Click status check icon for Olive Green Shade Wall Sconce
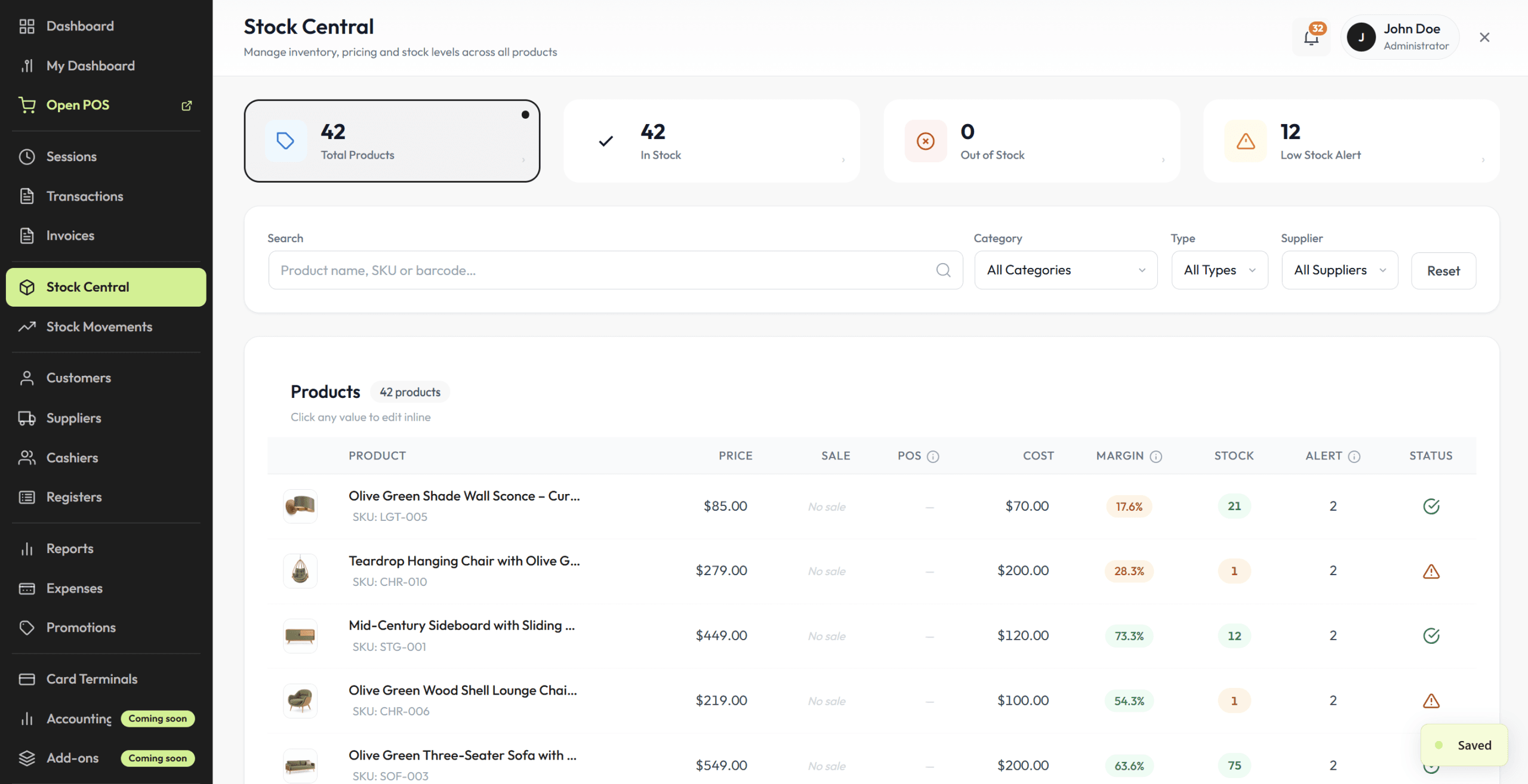Image resolution: width=1528 pixels, height=784 pixels. click(x=1431, y=507)
